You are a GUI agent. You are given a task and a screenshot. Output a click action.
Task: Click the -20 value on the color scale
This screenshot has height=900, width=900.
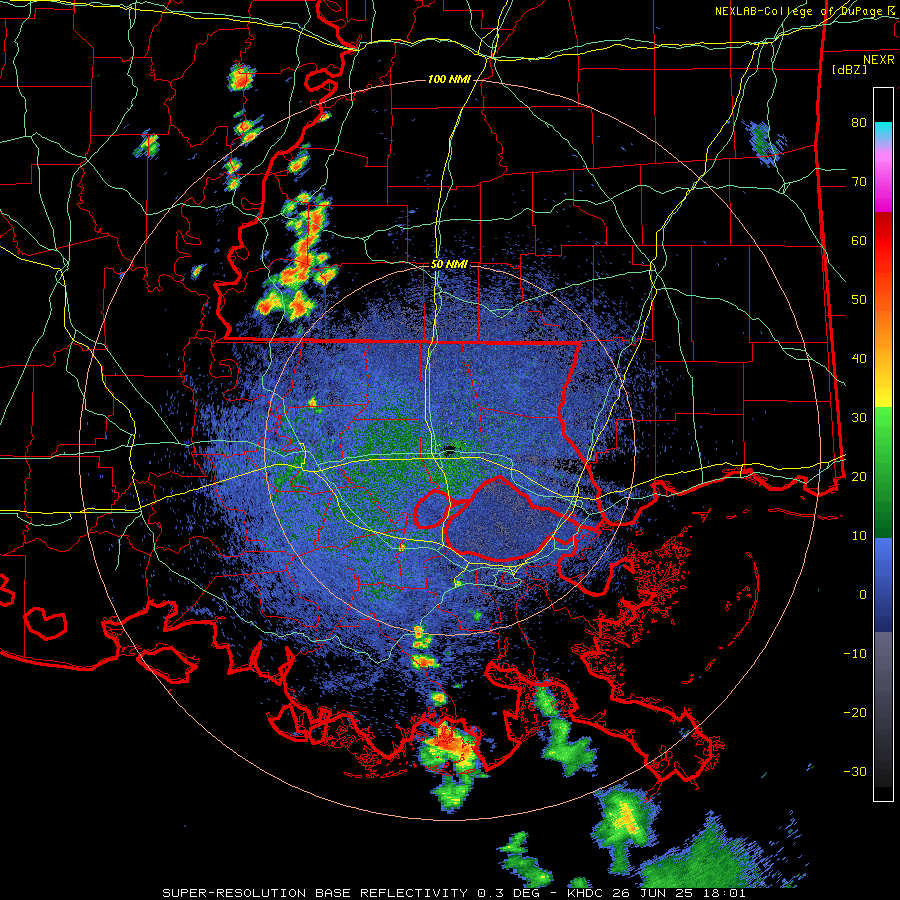[x=855, y=713]
